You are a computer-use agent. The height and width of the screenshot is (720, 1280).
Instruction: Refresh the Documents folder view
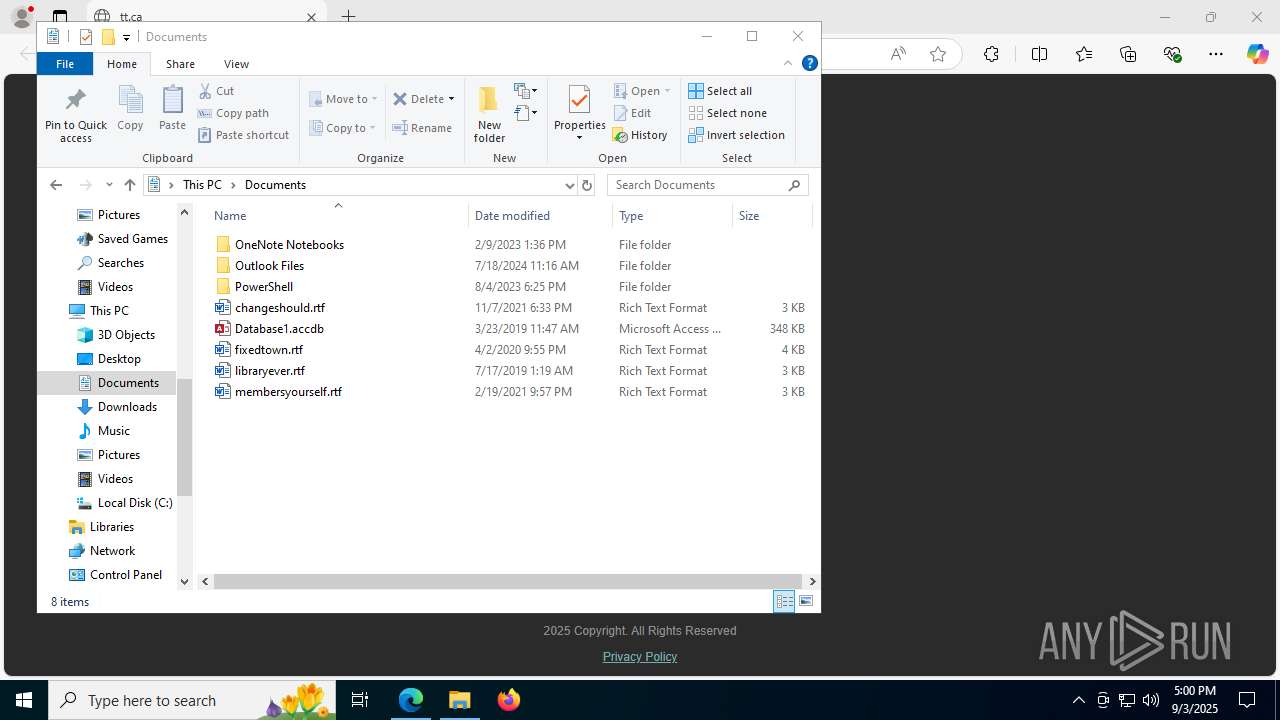(x=587, y=185)
